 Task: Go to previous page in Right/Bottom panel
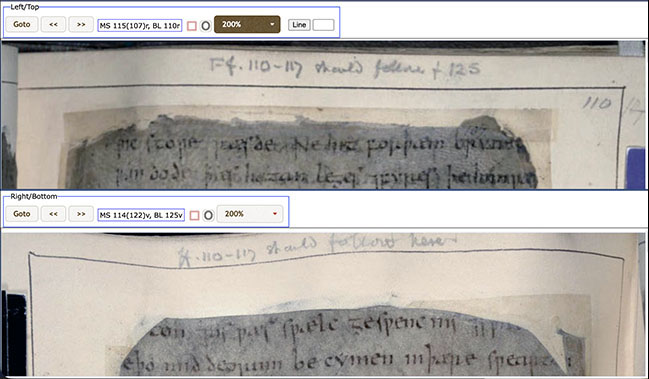53,214
